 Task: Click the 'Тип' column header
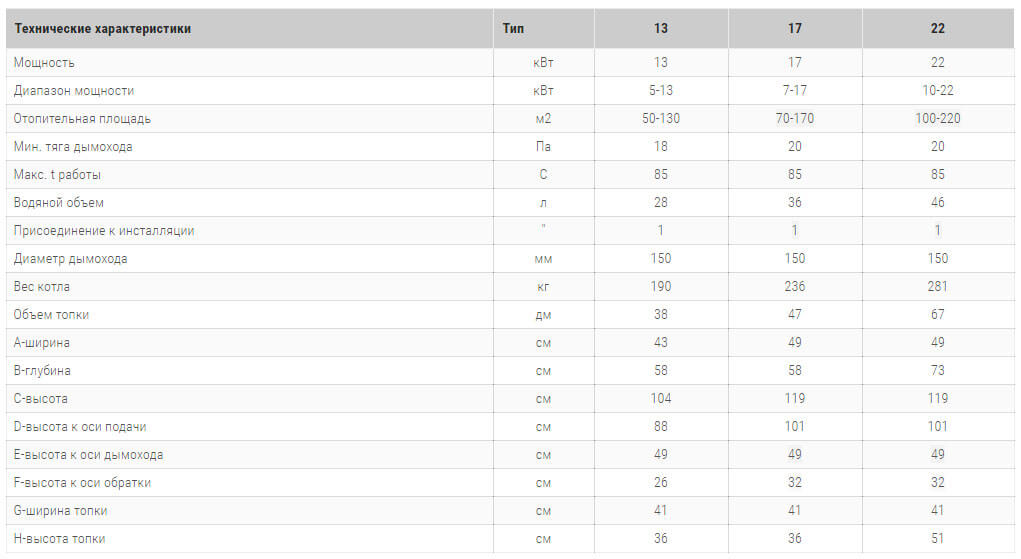coord(513,29)
